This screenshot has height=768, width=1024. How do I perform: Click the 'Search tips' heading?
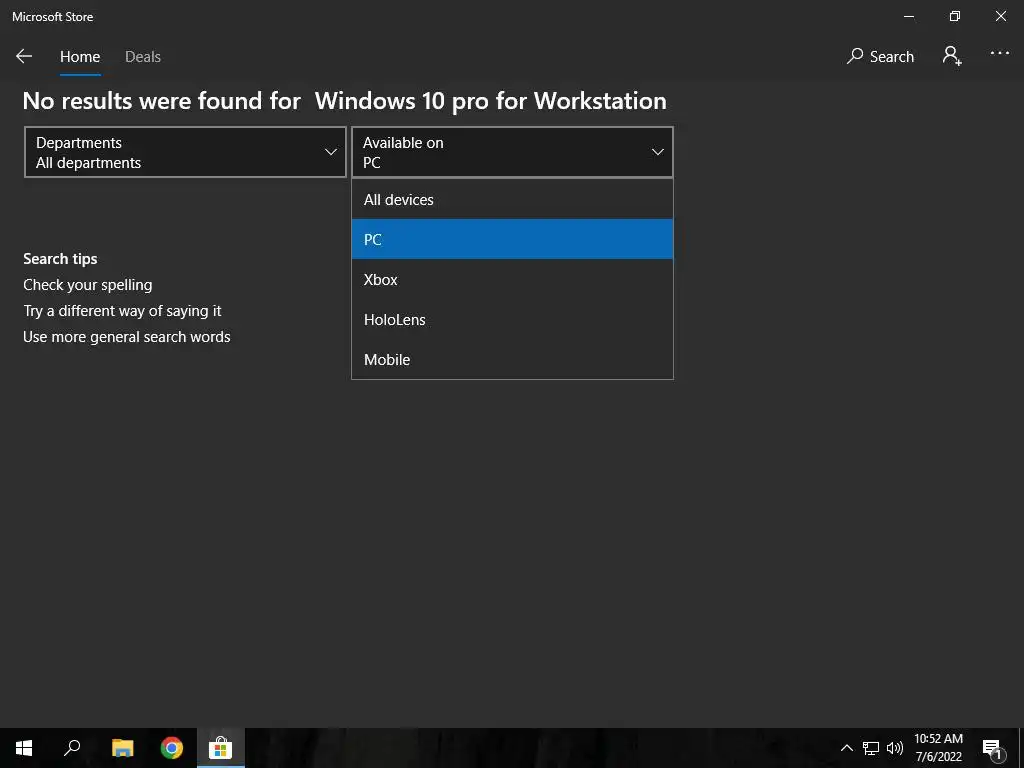pyautogui.click(x=60, y=259)
